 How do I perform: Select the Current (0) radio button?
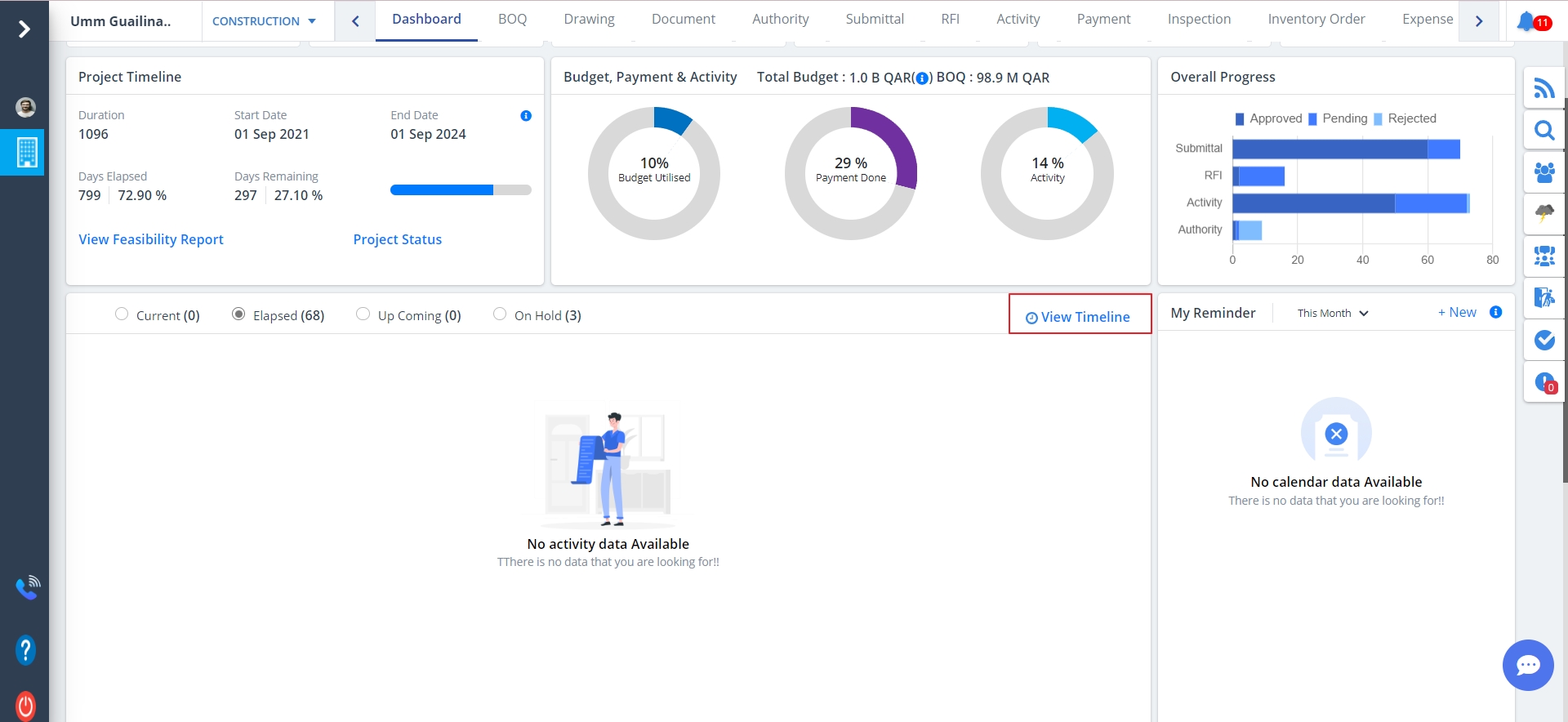tap(122, 314)
